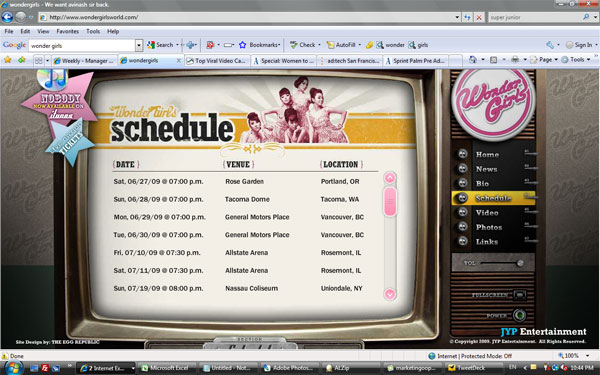Click the Feeds icon in command bar
The width and height of the screenshot is (600, 375).
(x=494, y=60)
